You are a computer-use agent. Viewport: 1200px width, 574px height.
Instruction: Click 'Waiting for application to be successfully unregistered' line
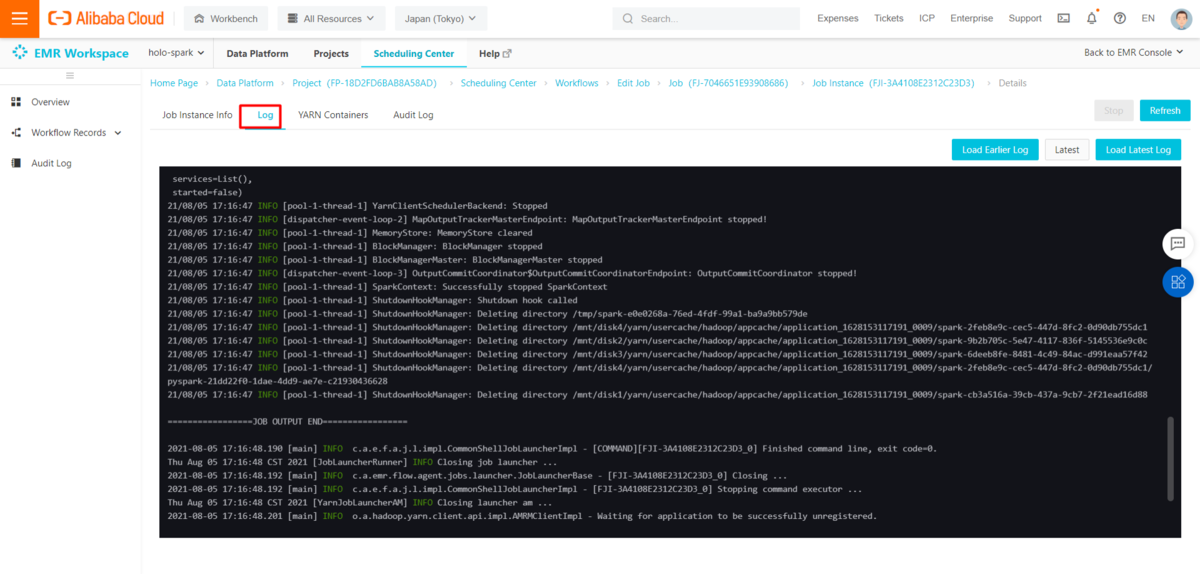pyautogui.click(x=522, y=516)
